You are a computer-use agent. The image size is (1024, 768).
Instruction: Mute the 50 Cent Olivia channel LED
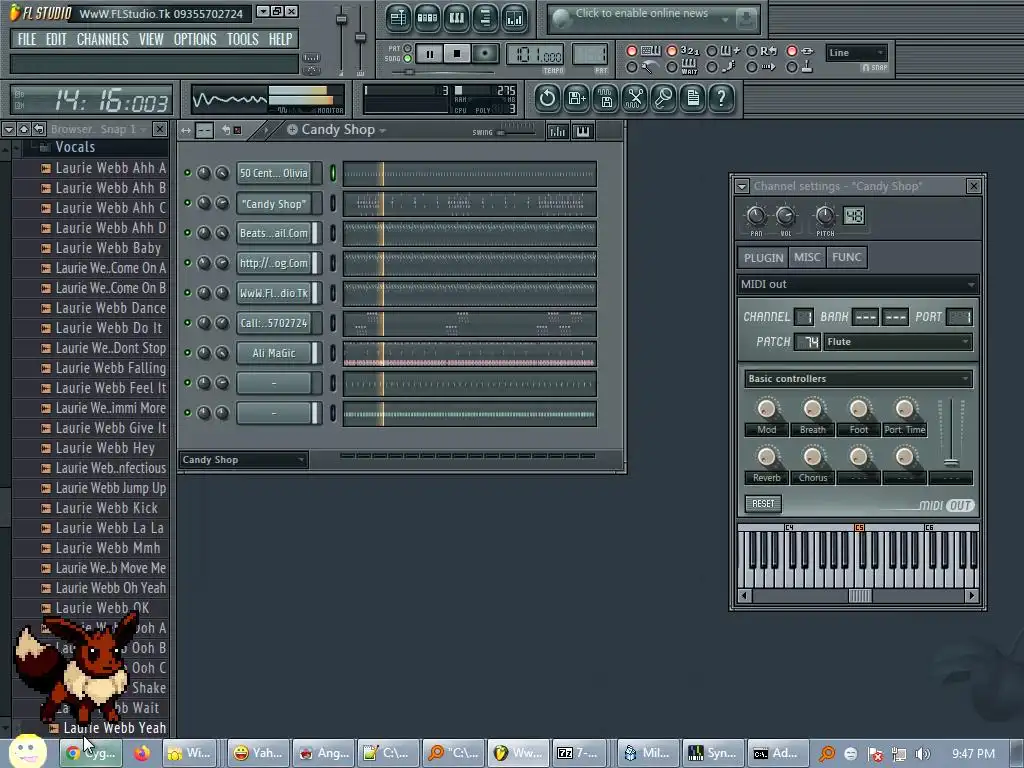click(187, 173)
